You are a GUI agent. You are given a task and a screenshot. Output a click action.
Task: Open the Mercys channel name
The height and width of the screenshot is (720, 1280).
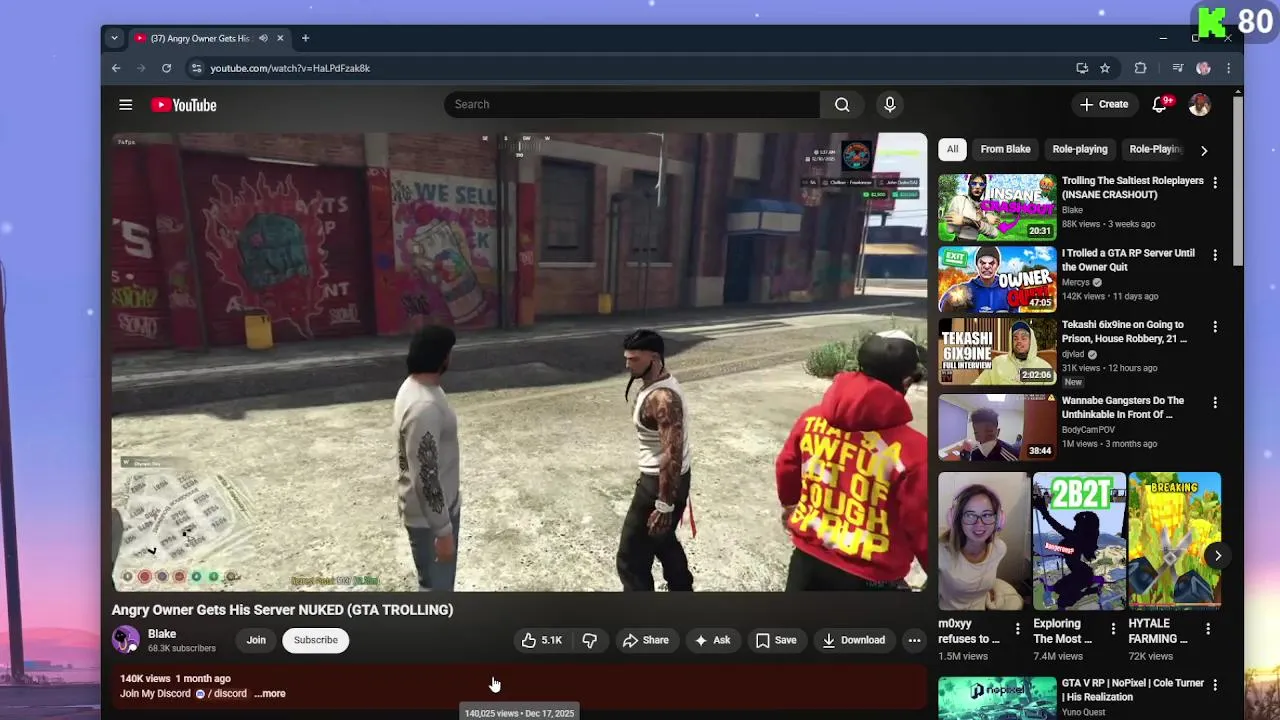(x=1076, y=282)
